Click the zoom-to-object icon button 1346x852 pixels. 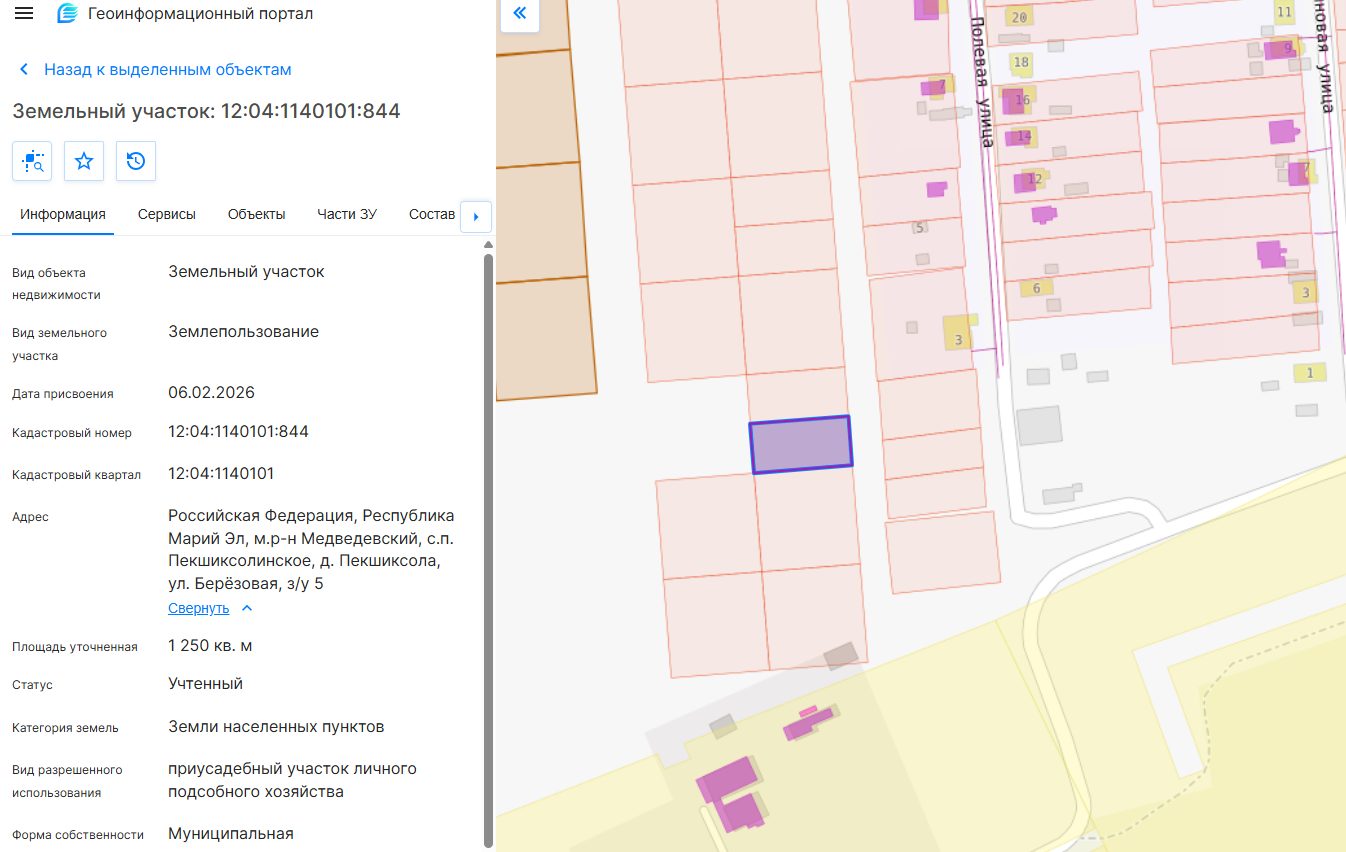click(x=32, y=161)
